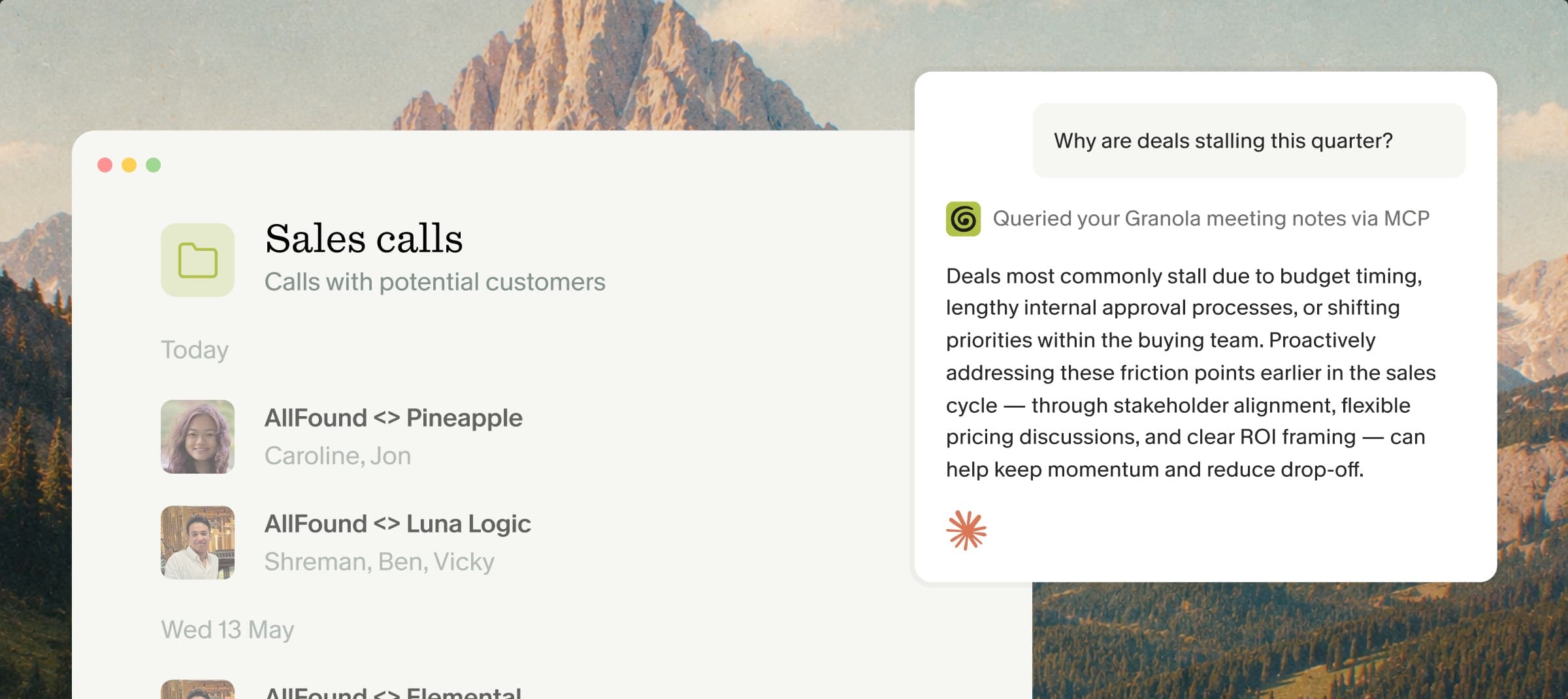Click the Caroline, Jon attendees line

[x=338, y=456]
